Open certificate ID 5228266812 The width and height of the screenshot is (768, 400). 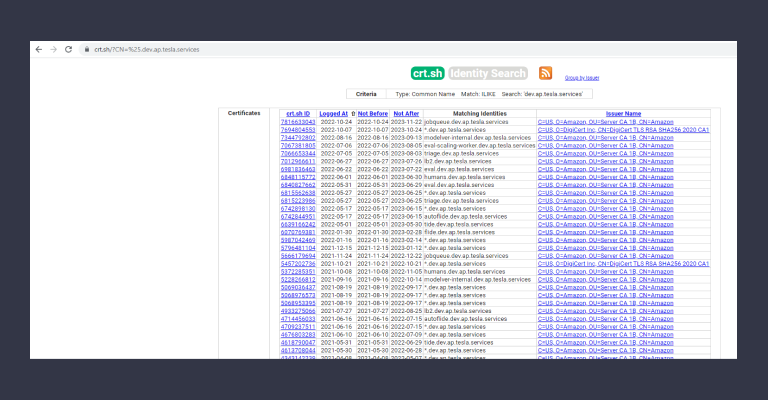(298, 280)
